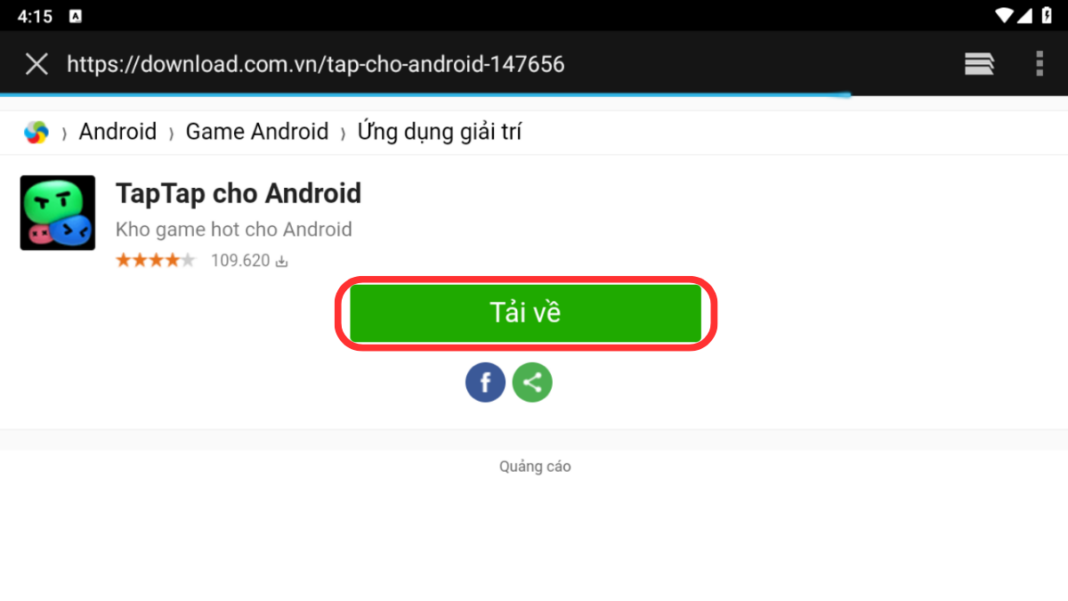1068x601 pixels.
Task: Open the Game Android breadcrumb link
Action: tap(257, 132)
